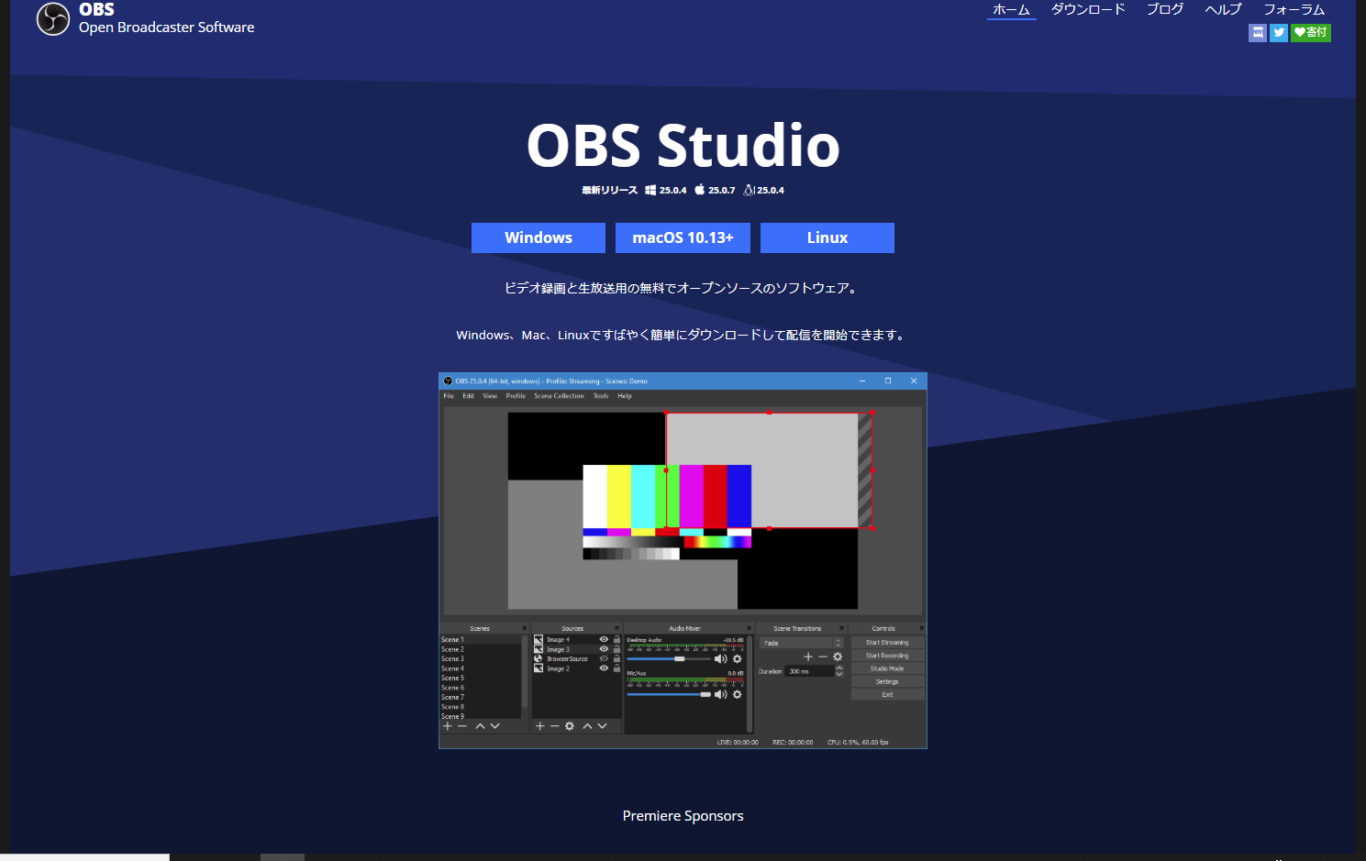Show the BrowserSource source visibility
This screenshot has height=861, width=1366.
603,659
